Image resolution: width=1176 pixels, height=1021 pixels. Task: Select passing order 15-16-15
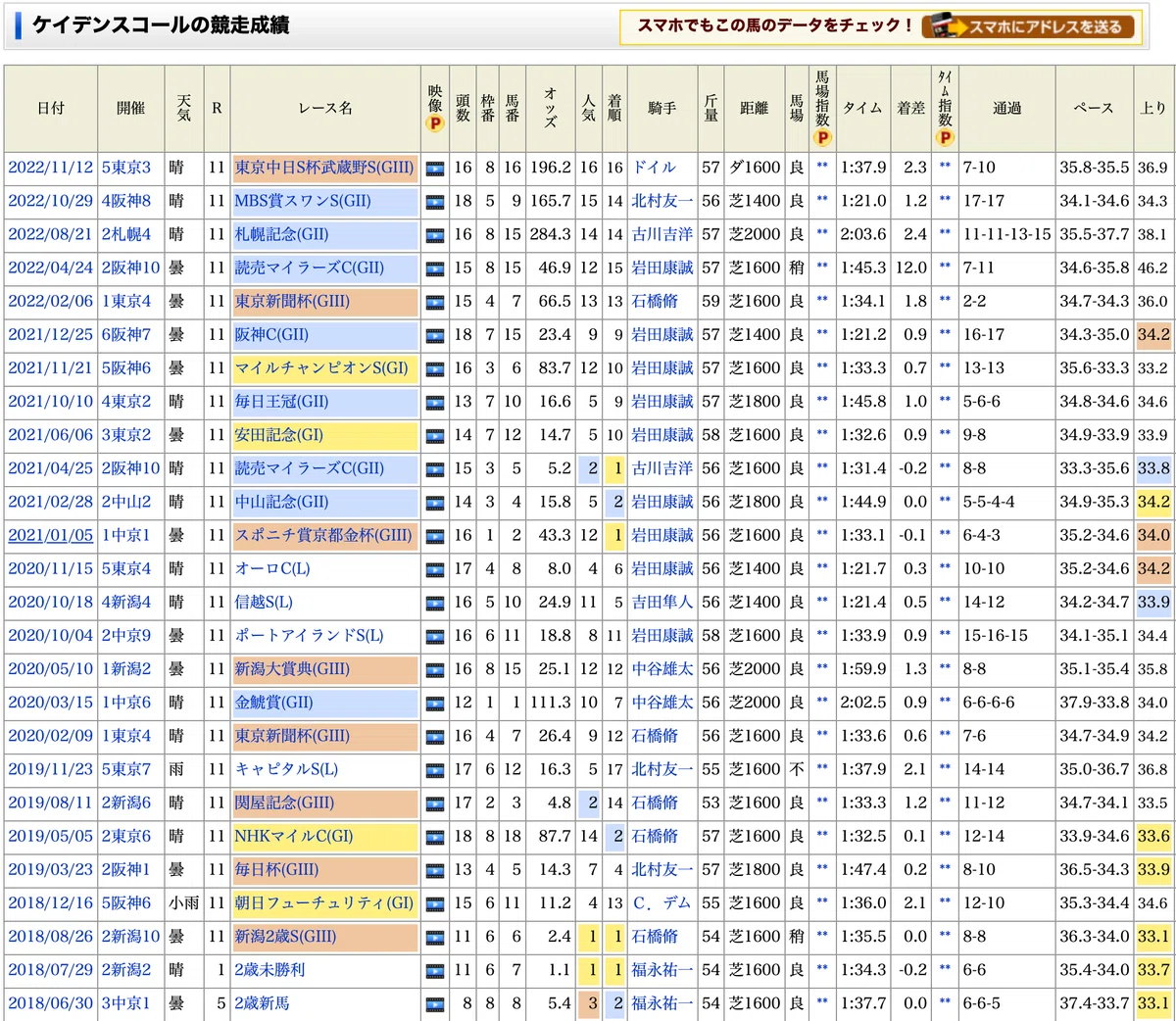click(995, 635)
